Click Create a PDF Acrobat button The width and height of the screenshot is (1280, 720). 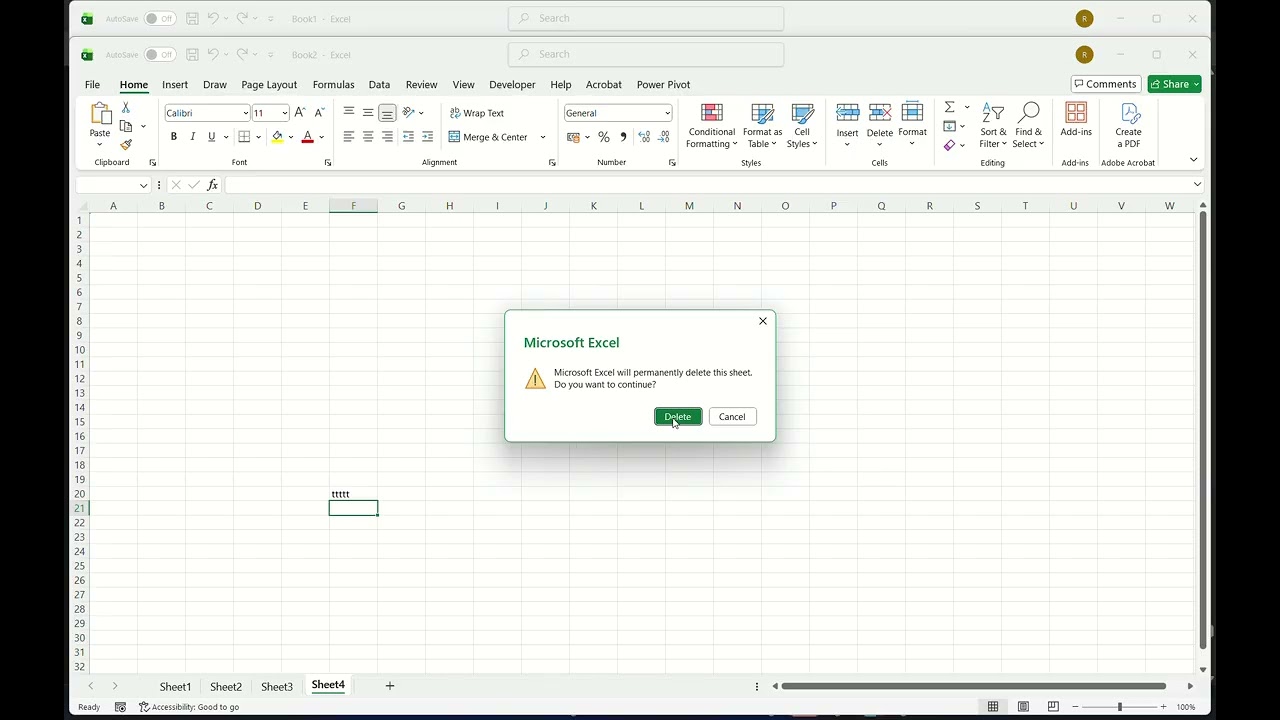point(1129,126)
